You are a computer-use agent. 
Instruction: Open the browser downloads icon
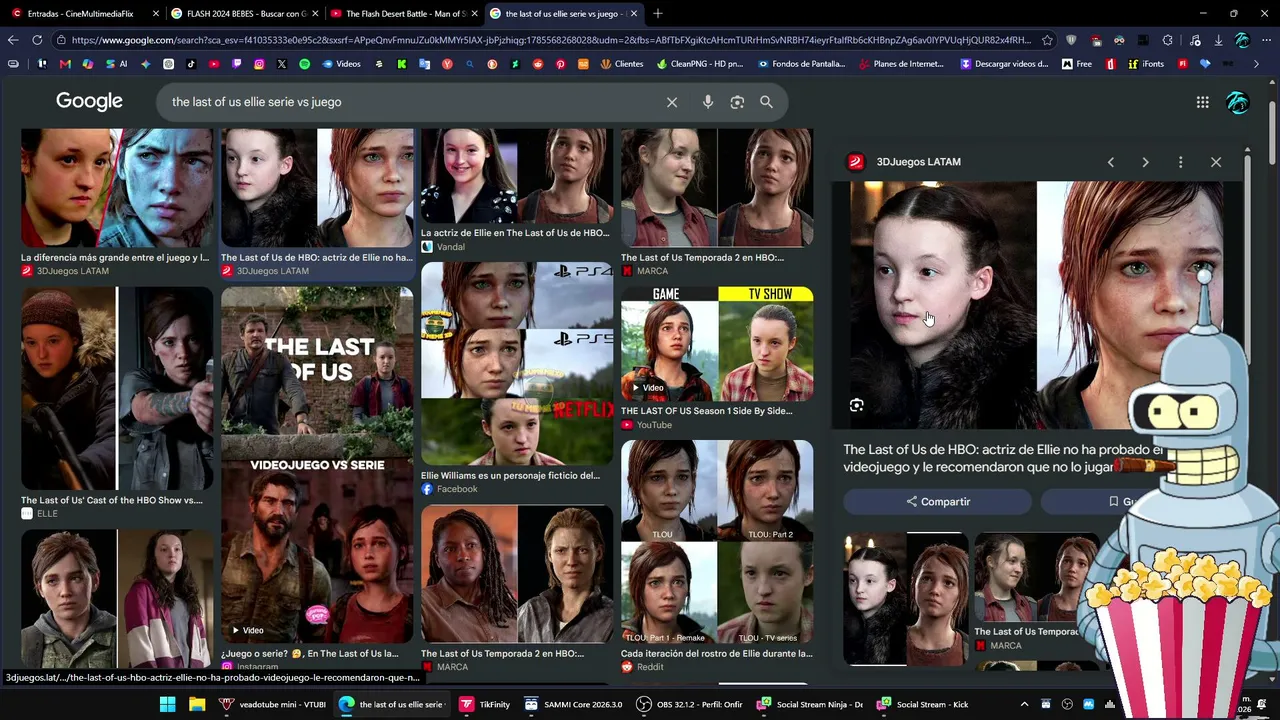[x=1218, y=40]
